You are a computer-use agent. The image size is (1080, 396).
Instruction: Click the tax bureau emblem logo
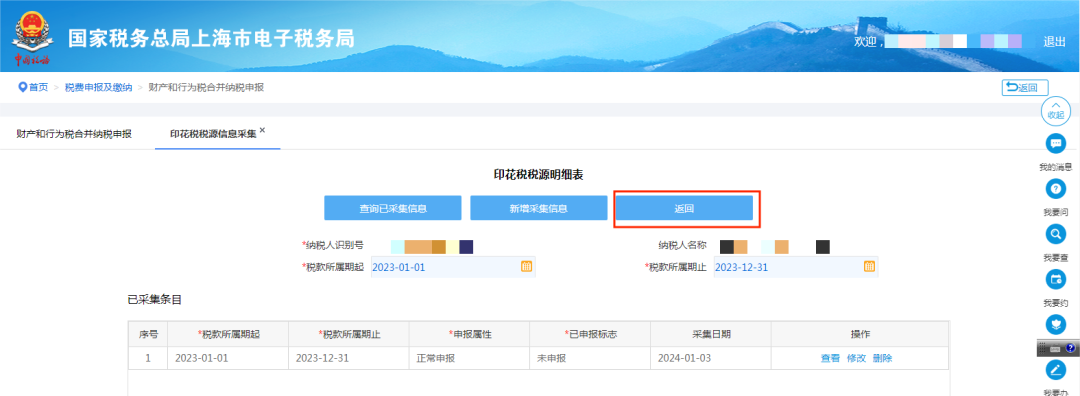pyautogui.click(x=31, y=37)
